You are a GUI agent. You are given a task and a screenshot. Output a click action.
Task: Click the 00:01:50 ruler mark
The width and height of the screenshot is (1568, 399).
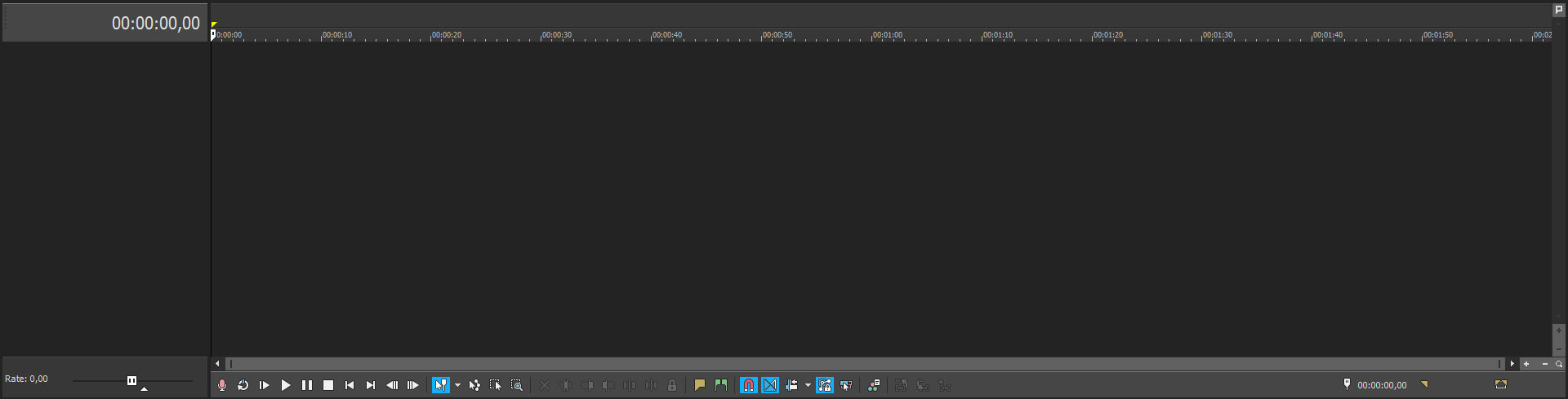[1438, 35]
